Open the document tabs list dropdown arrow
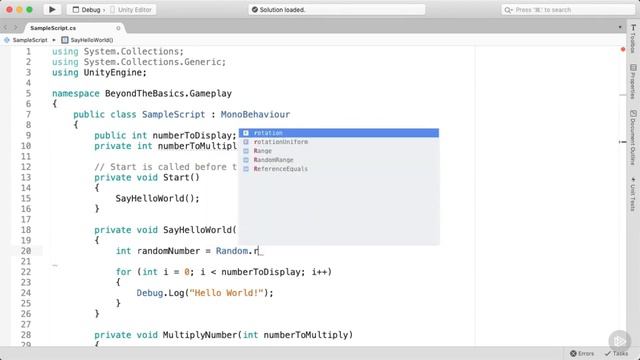Viewport: 640px width, 360px height. [x=620, y=27]
